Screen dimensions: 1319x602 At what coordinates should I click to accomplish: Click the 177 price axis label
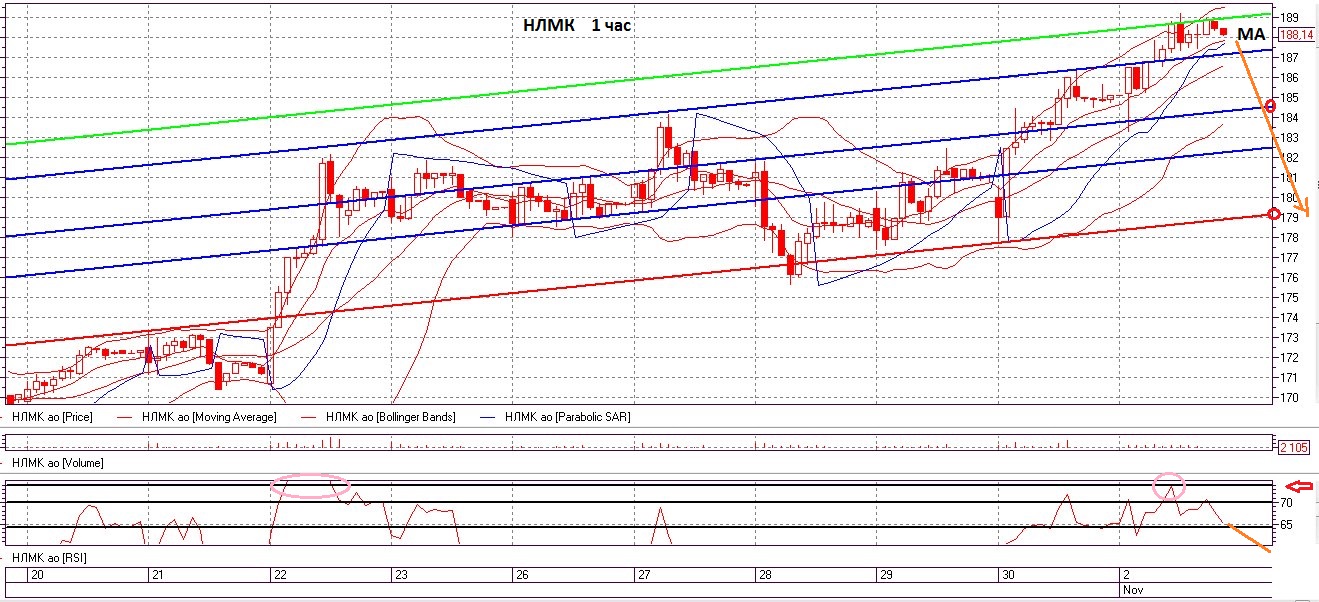pyautogui.click(x=1289, y=258)
